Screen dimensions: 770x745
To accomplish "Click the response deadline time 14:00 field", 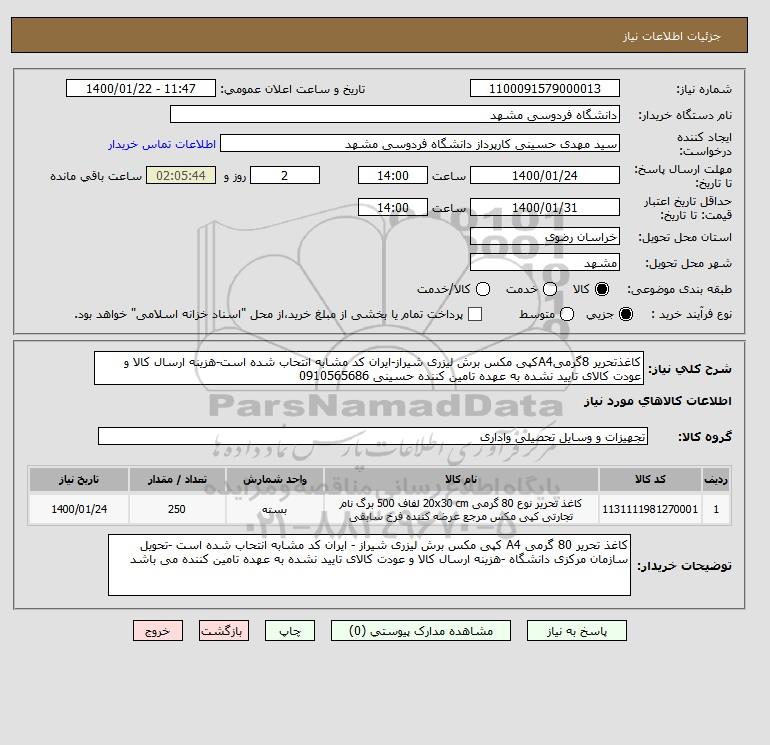I will (x=393, y=175).
